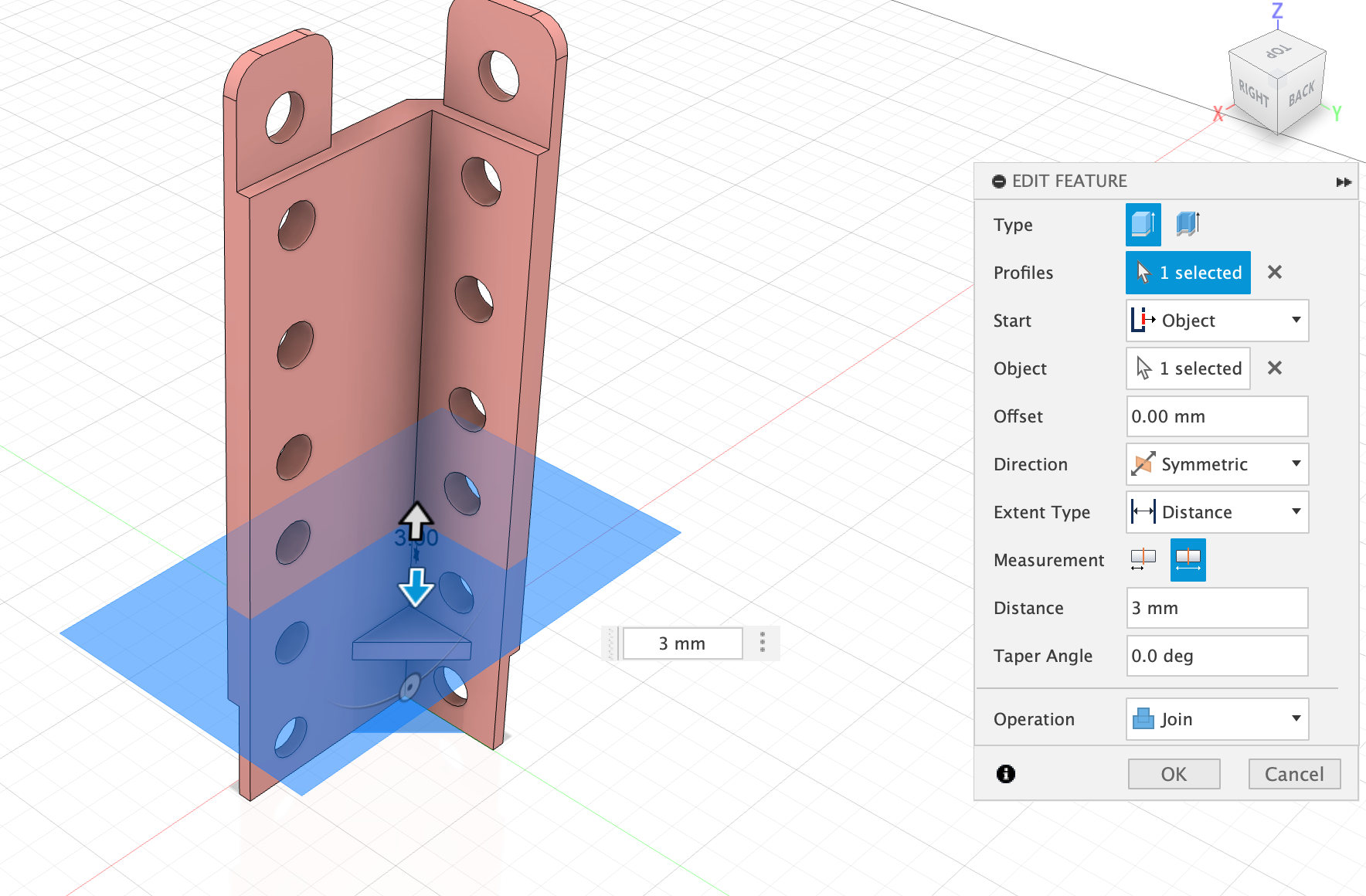Activate Object '1 selected' selector

(x=1188, y=368)
